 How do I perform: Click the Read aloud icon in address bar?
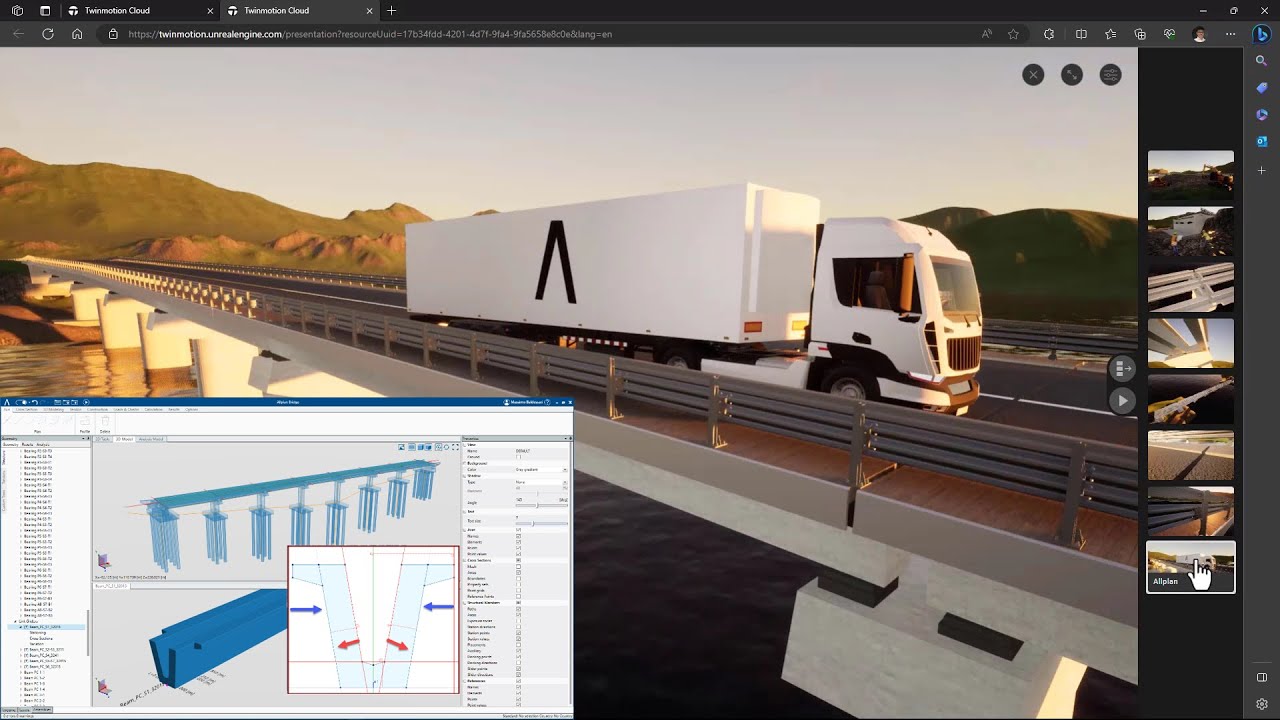point(987,34)
